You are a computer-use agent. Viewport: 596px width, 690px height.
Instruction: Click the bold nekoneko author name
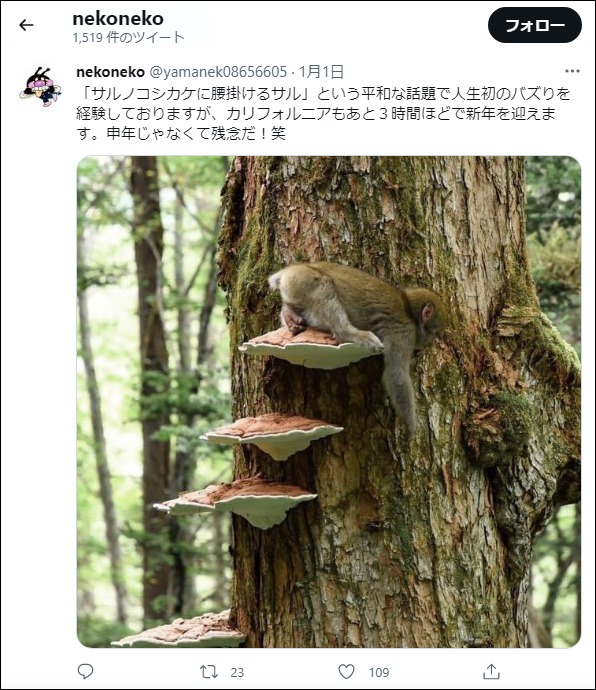(110, 72)
